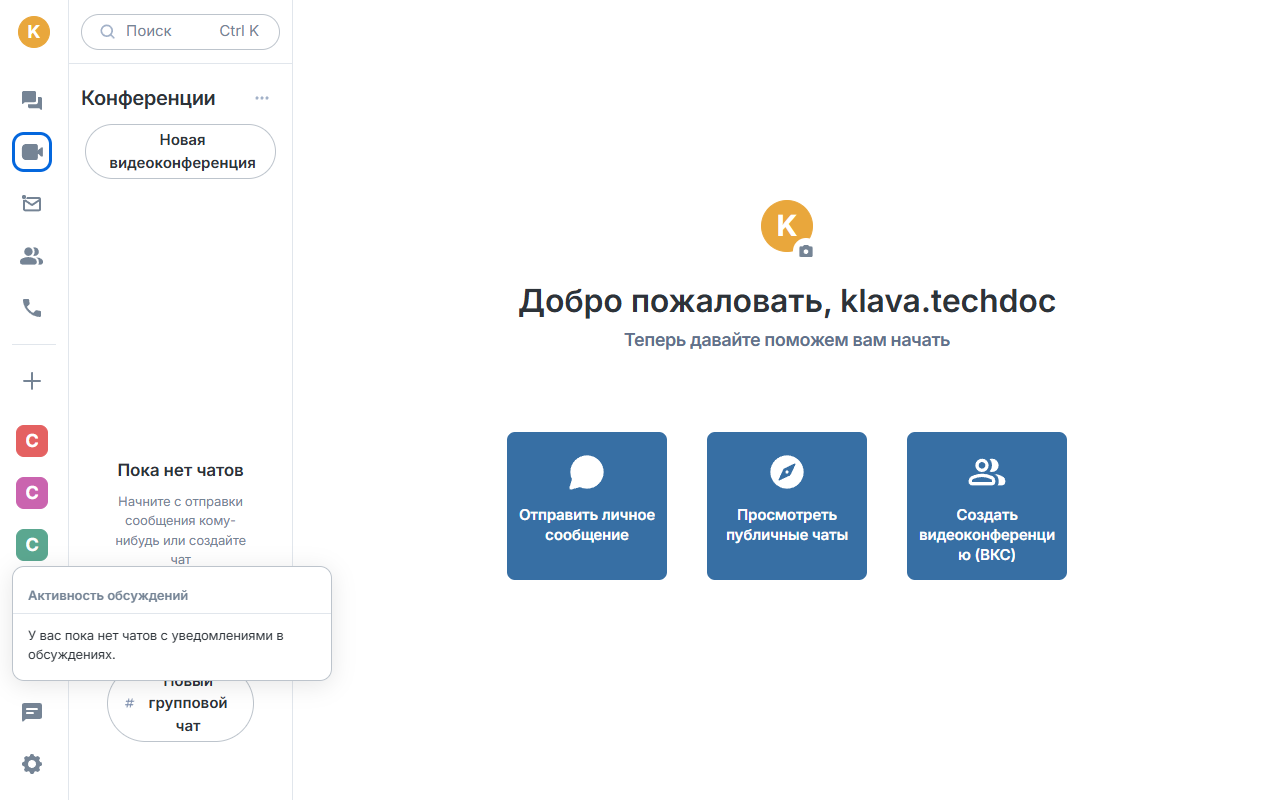Image resolution: width=1280 pixels, height=800 pixels.
Task: Select the purple C workspace icon
Action: pos(32,493)
